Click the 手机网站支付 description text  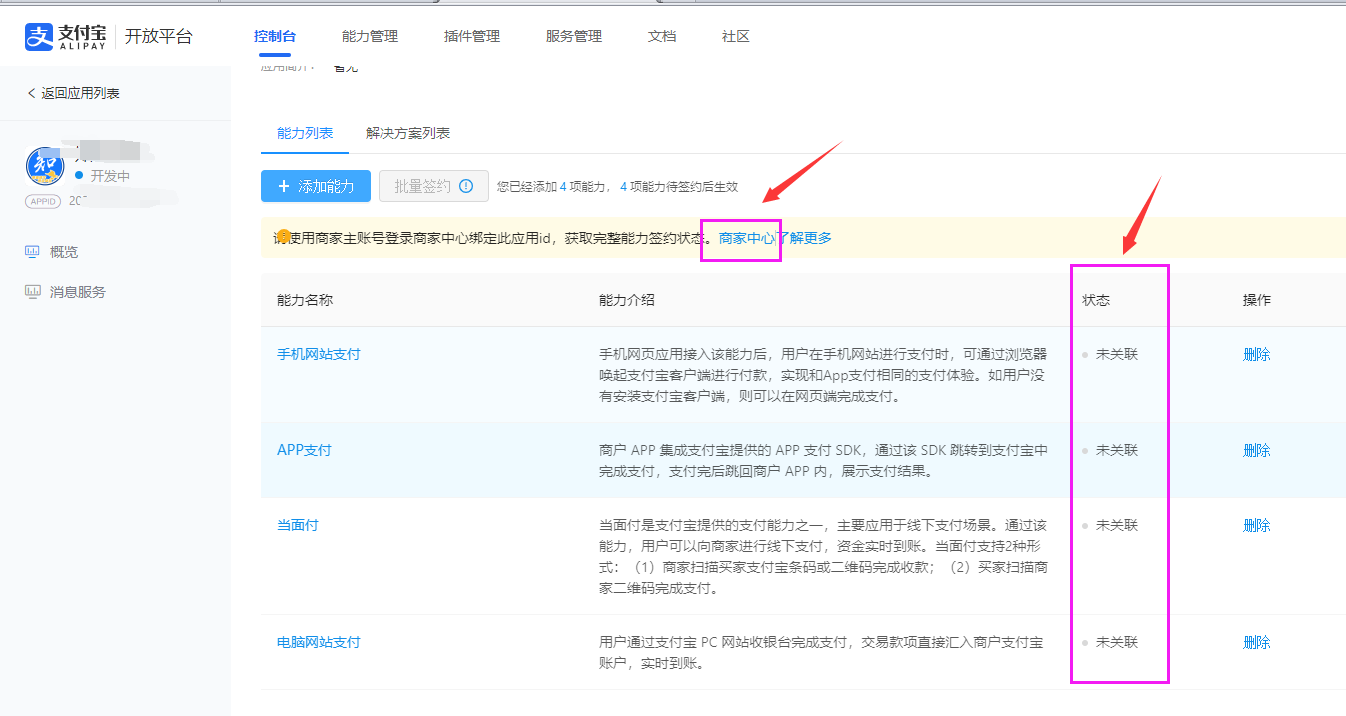click(x=824, y=375)
